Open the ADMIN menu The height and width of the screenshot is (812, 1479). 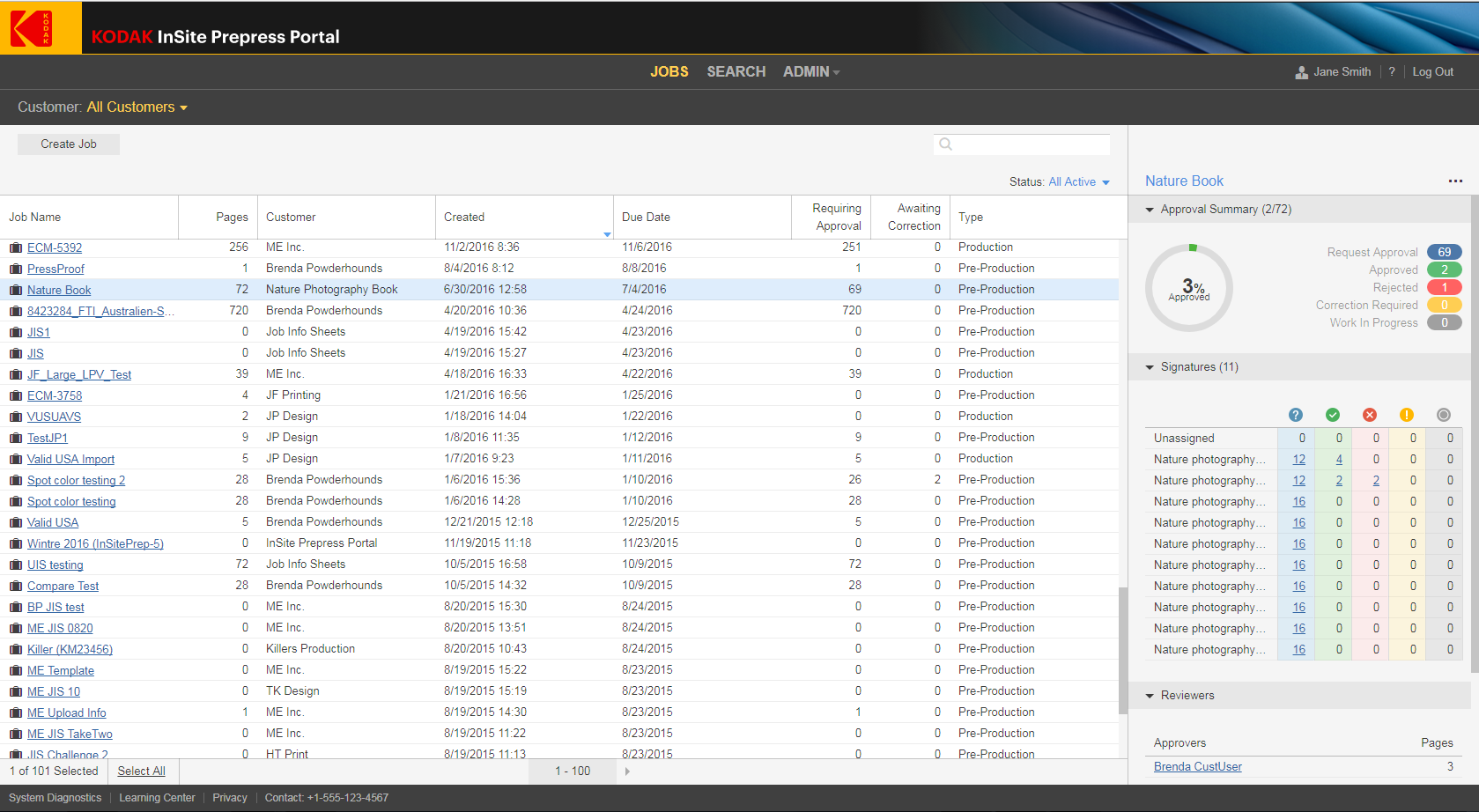tap(810, 72)
